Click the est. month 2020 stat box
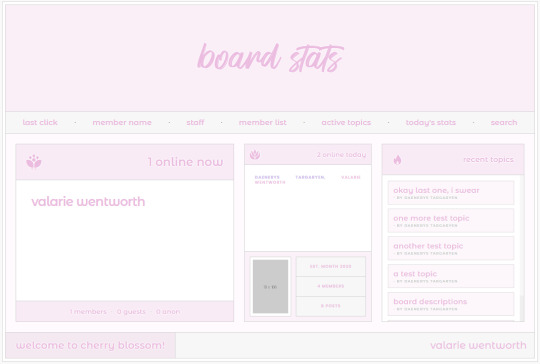Image resolution: width=540 pixels, height=364 pixels. [x=331, y=267]
